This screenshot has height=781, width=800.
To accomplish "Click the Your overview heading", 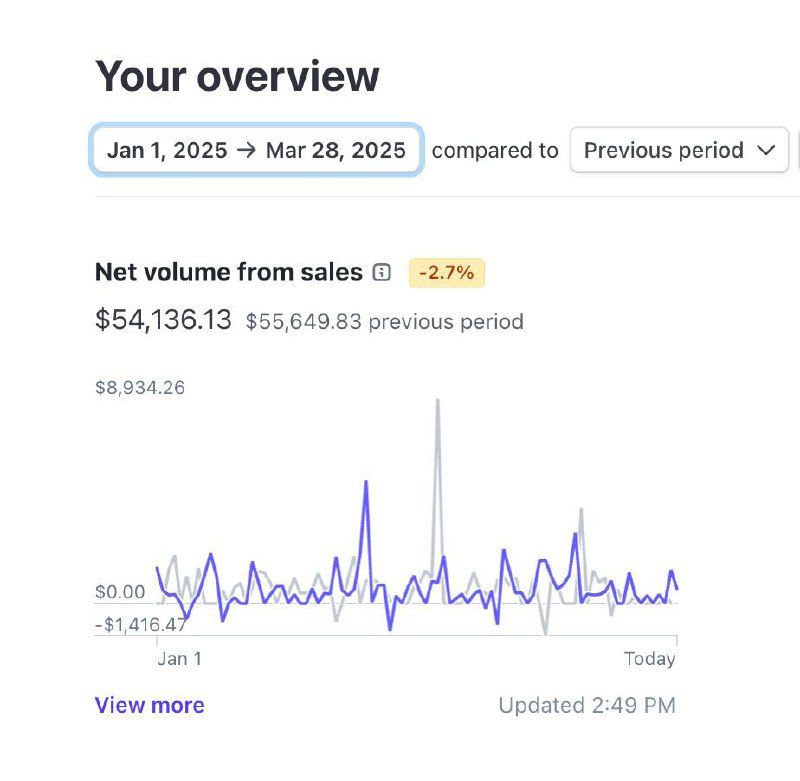I will click(x=237, y=77).
